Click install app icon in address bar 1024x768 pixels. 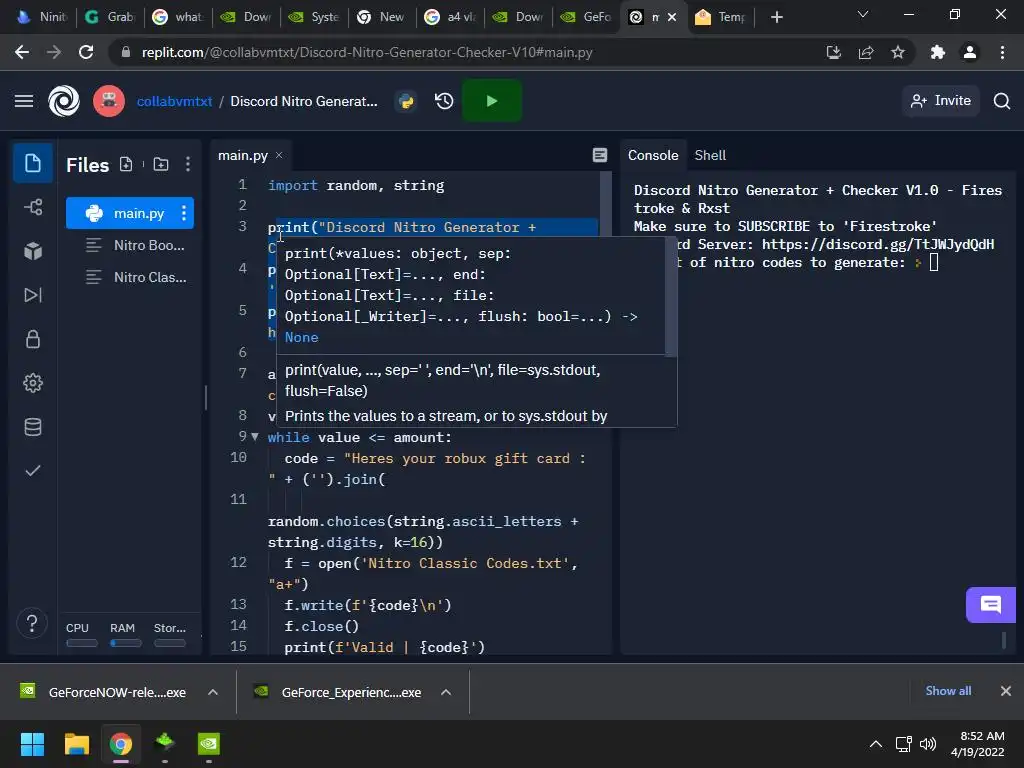pyautogui.click(x=834, y=52)
